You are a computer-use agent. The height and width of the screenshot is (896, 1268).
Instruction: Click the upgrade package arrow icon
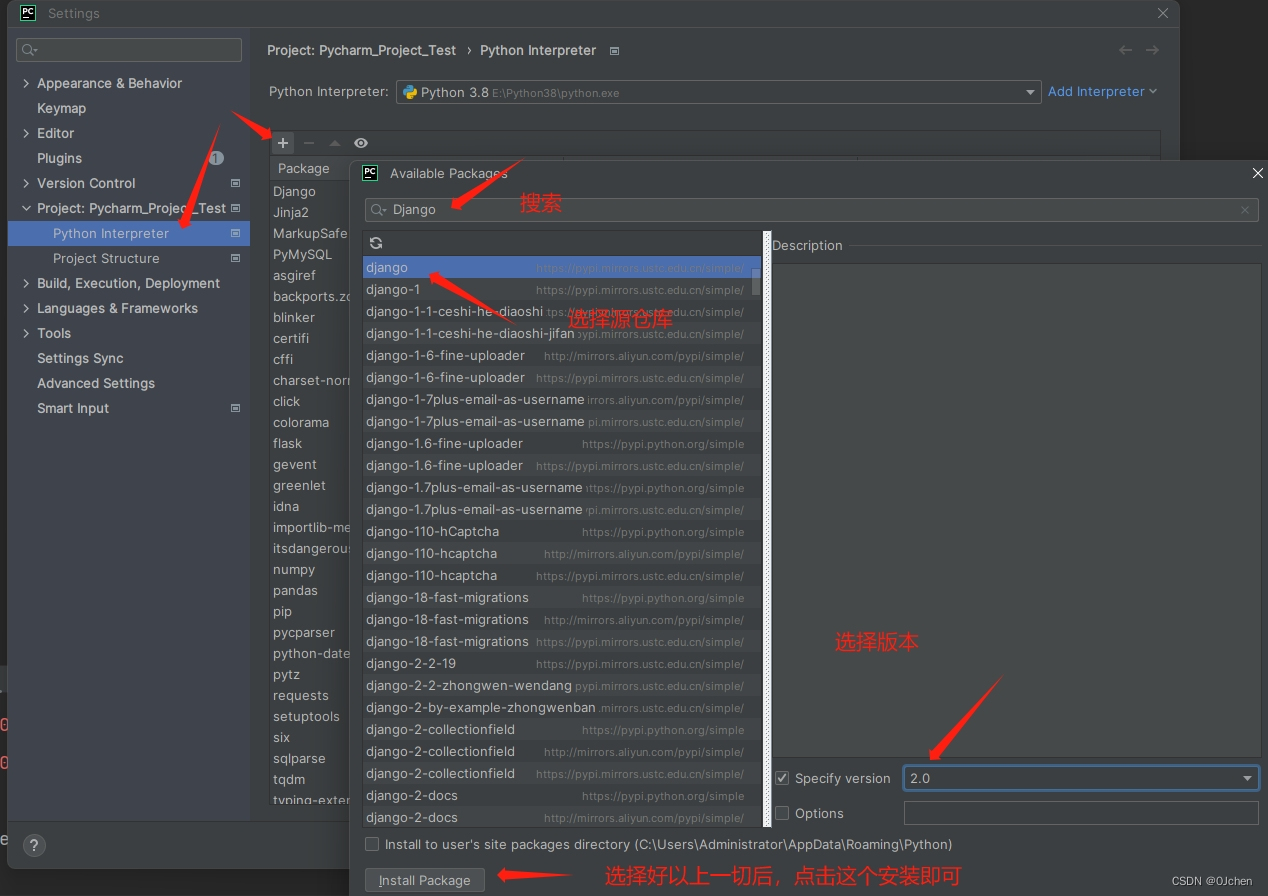(x=335, y=143)
